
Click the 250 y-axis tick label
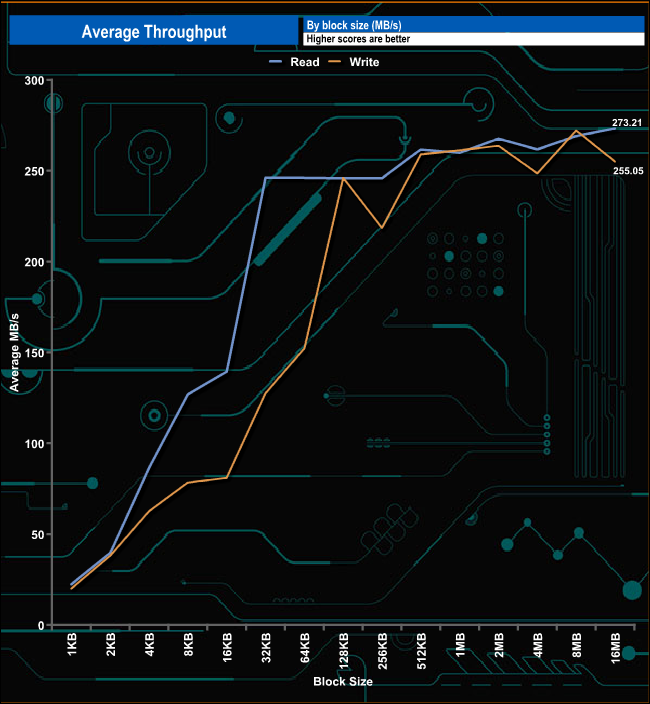point(34,172)
